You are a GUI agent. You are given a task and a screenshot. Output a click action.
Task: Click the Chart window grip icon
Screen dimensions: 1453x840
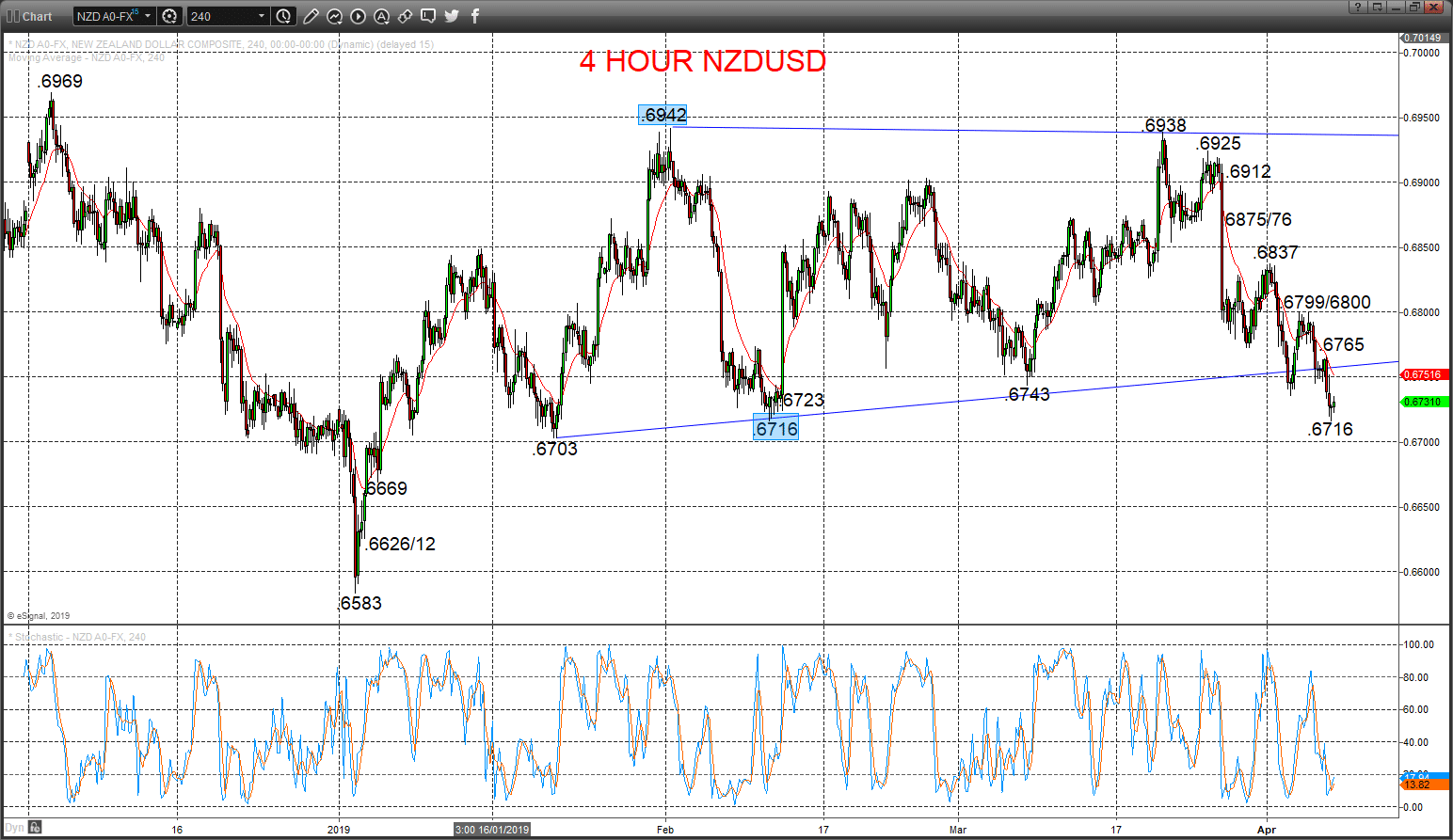[x=12, y=16]
